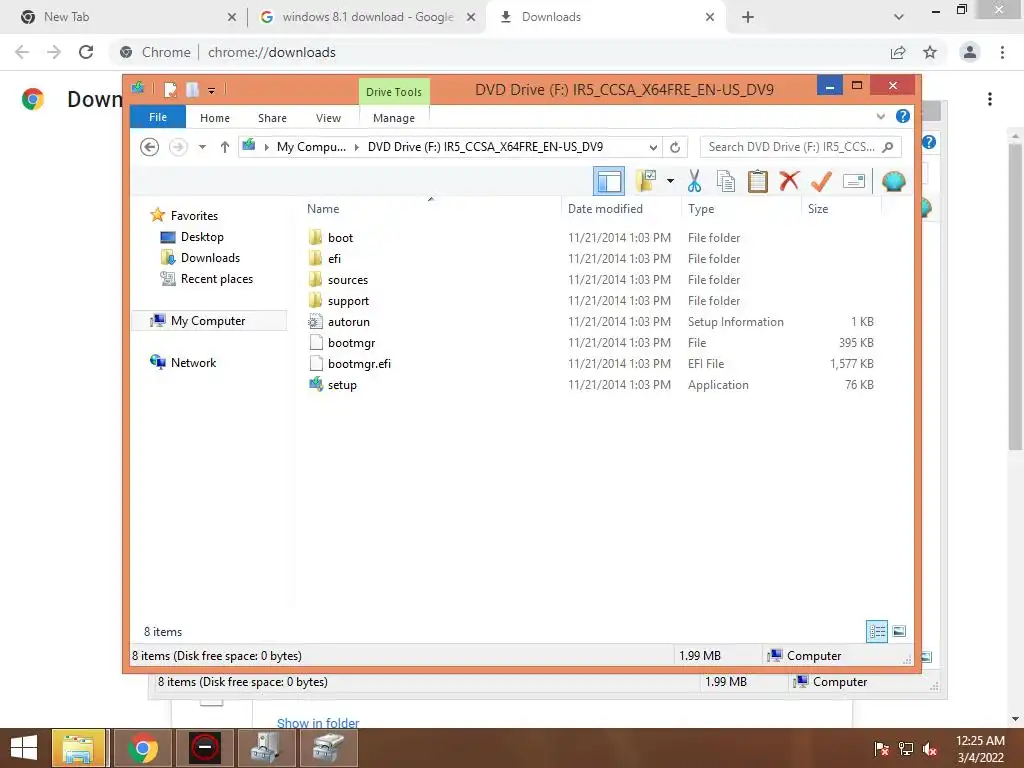The width and height of the screenshot is (1024, 768).
Task: Select Recent places under Favorites
Action: coord(217,279)
